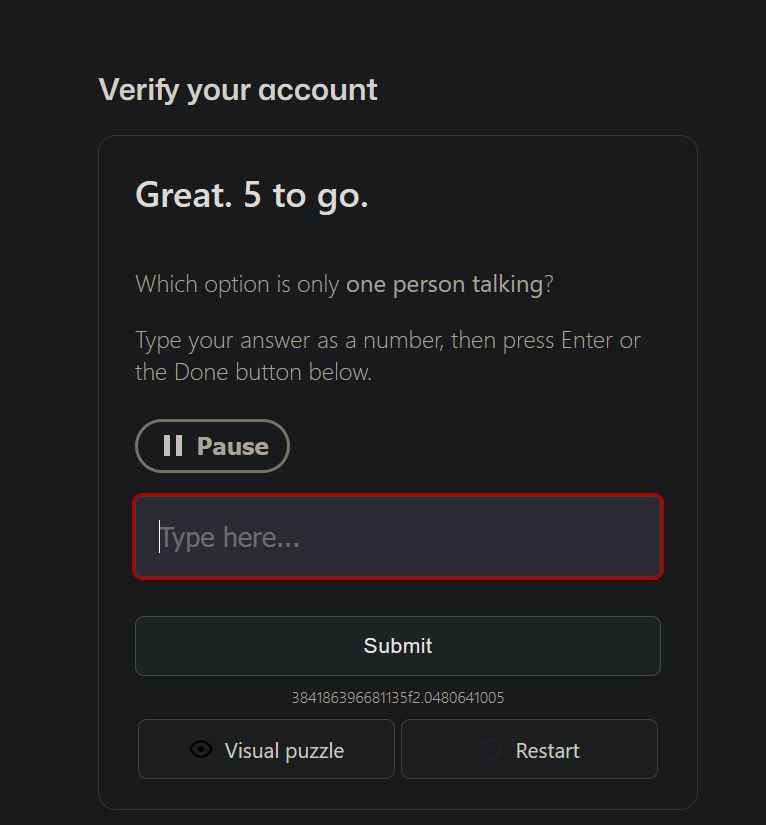Image resolution: width=766 pixels, height=825 pixels.
Task: Click the bold 'one person talking' text
Action: [444, 284]
